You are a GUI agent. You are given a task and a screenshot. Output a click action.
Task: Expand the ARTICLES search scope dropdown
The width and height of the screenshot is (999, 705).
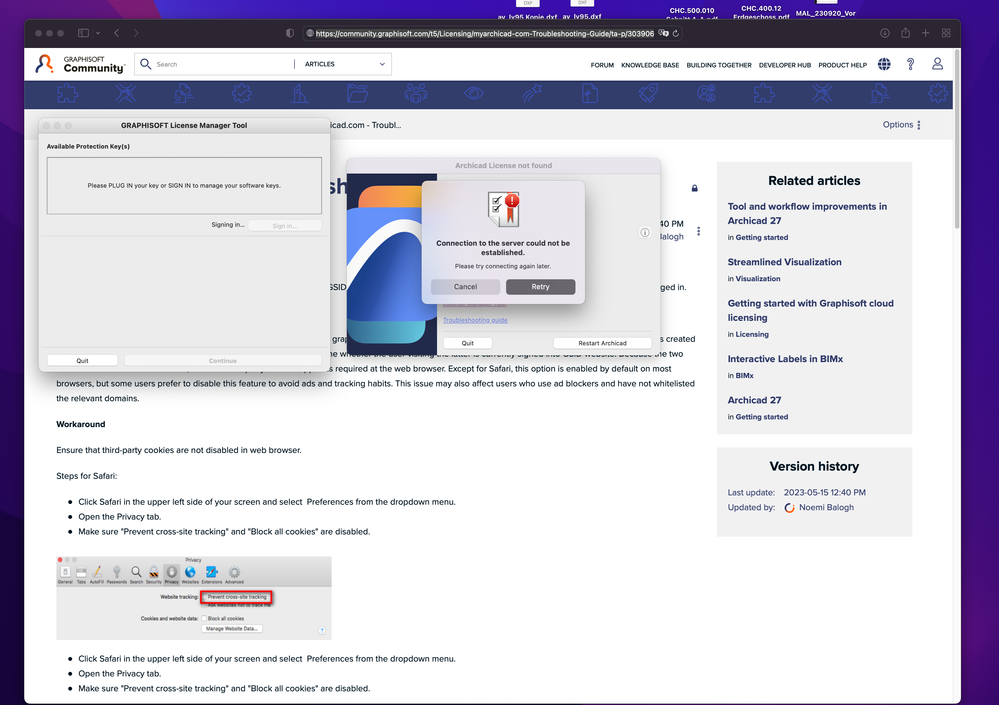tap(345, 64)
